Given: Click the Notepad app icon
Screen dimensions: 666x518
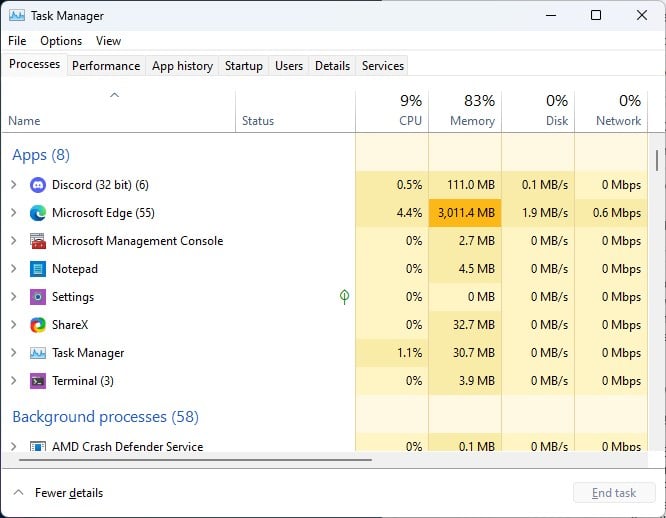Looking at the screenshot, I should [x=38, y=269].
